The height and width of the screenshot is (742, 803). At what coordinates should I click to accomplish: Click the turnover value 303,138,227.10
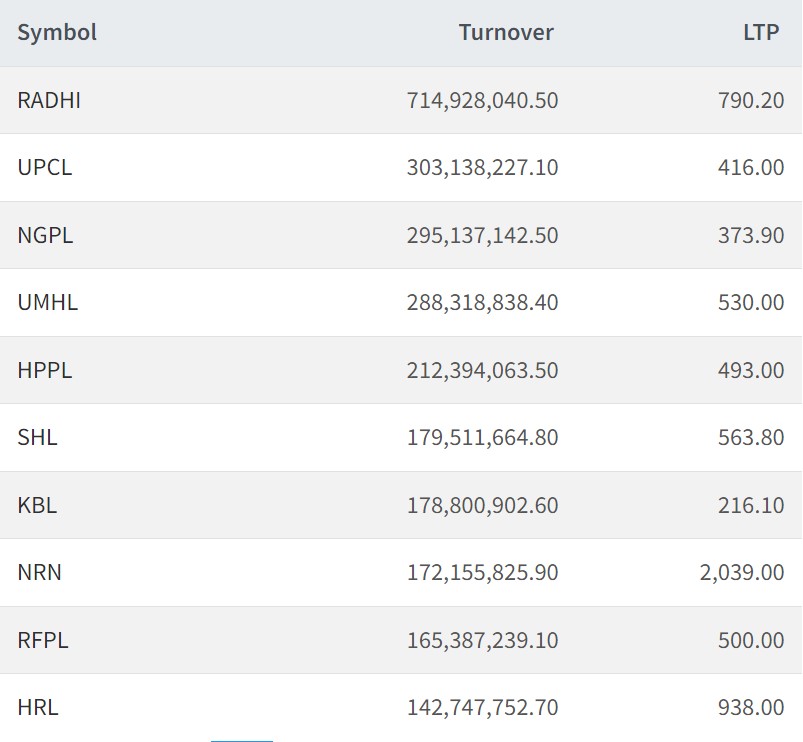tap(482, 167)
